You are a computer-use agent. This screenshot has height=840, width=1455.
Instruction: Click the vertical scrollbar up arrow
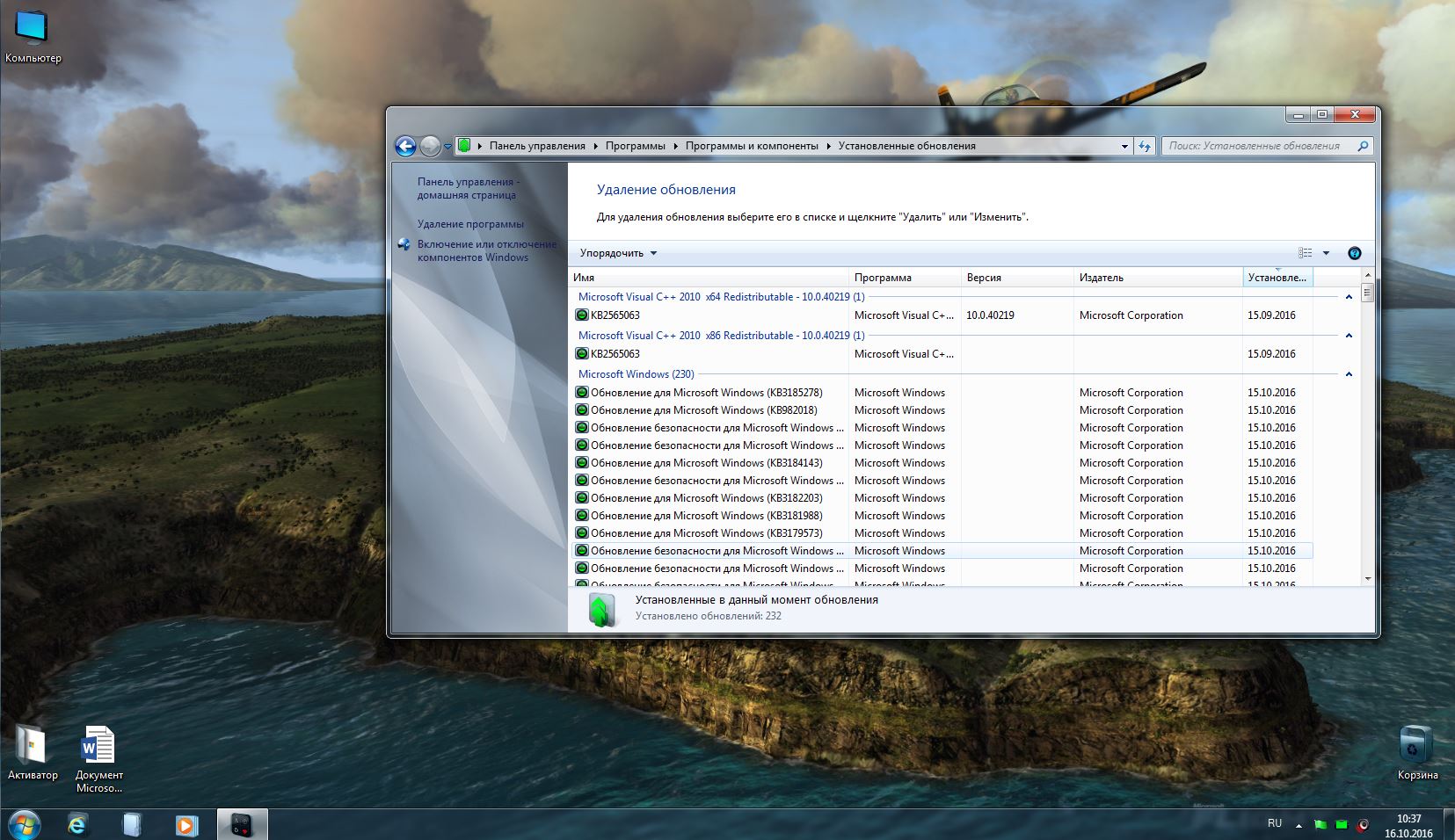1366,274
